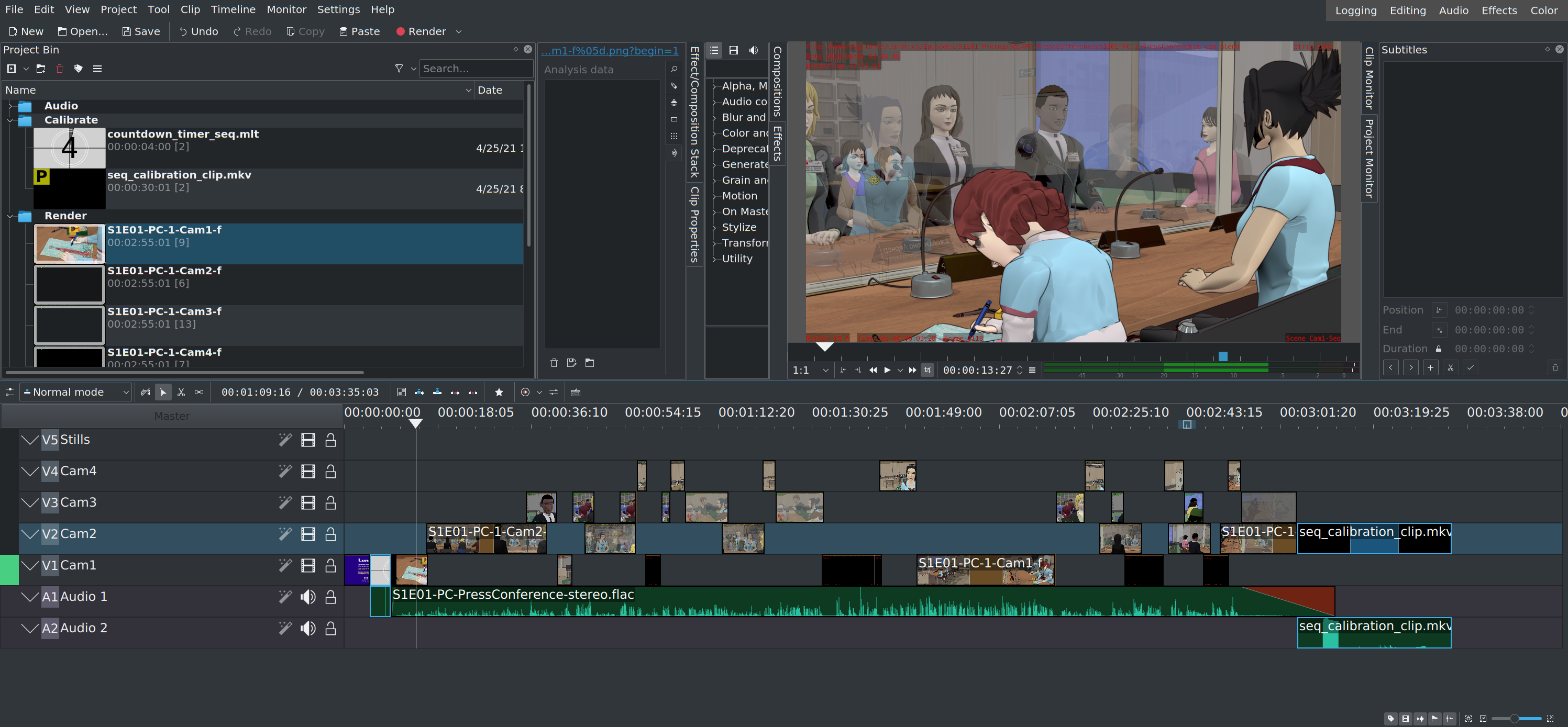Expand the Motion effects category

tap(714, 196)
